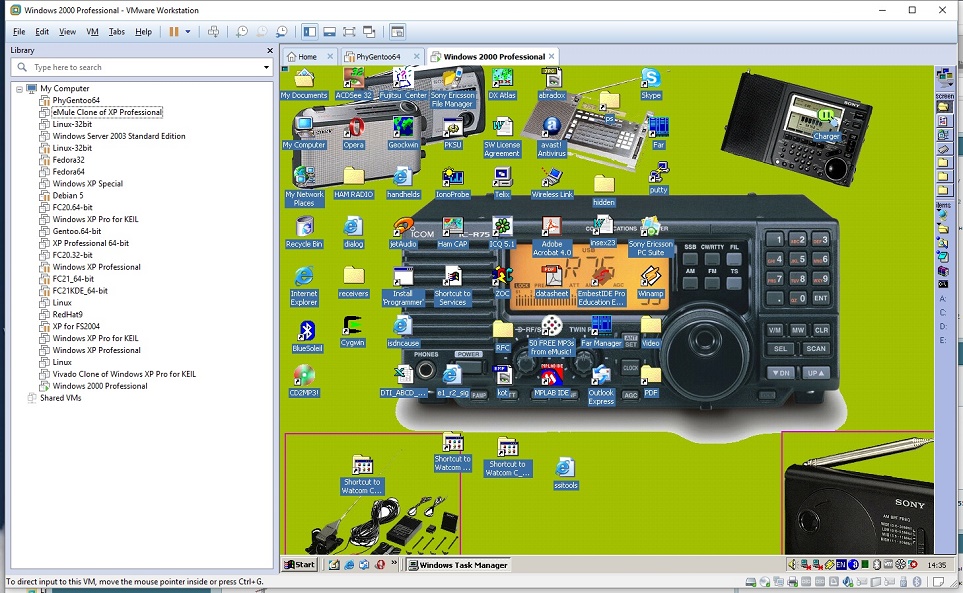
Task: Select Adobe Acrobat 4.0 icon
Action: tap(552, 237)
